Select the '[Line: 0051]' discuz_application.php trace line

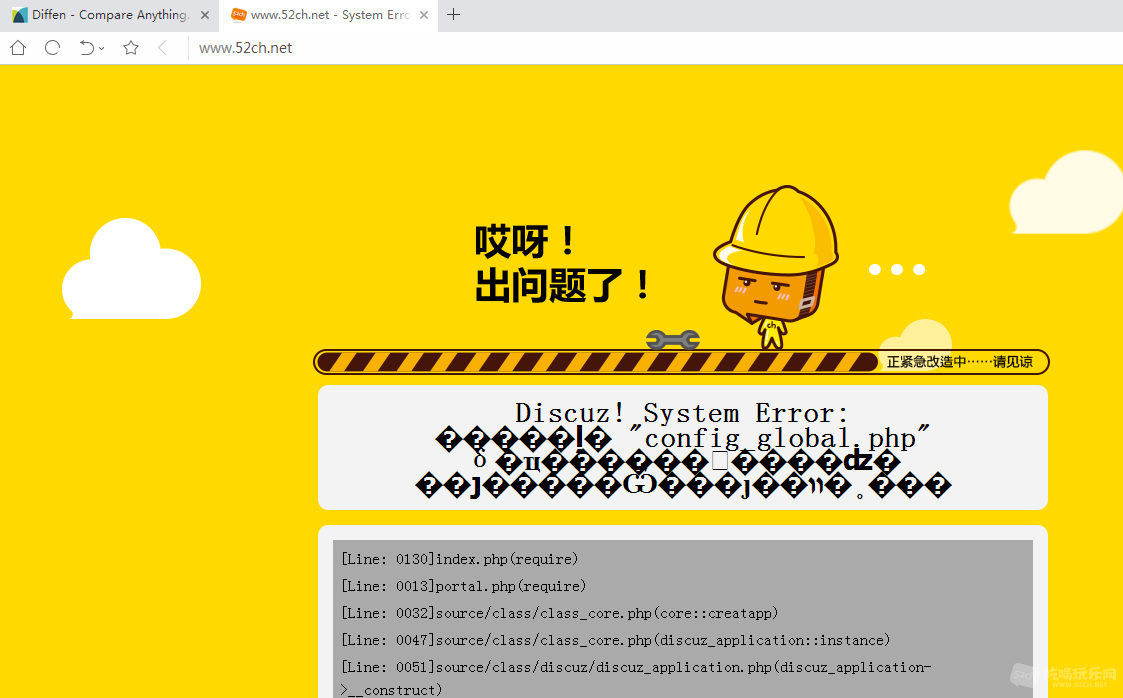(x=636, y=678)
